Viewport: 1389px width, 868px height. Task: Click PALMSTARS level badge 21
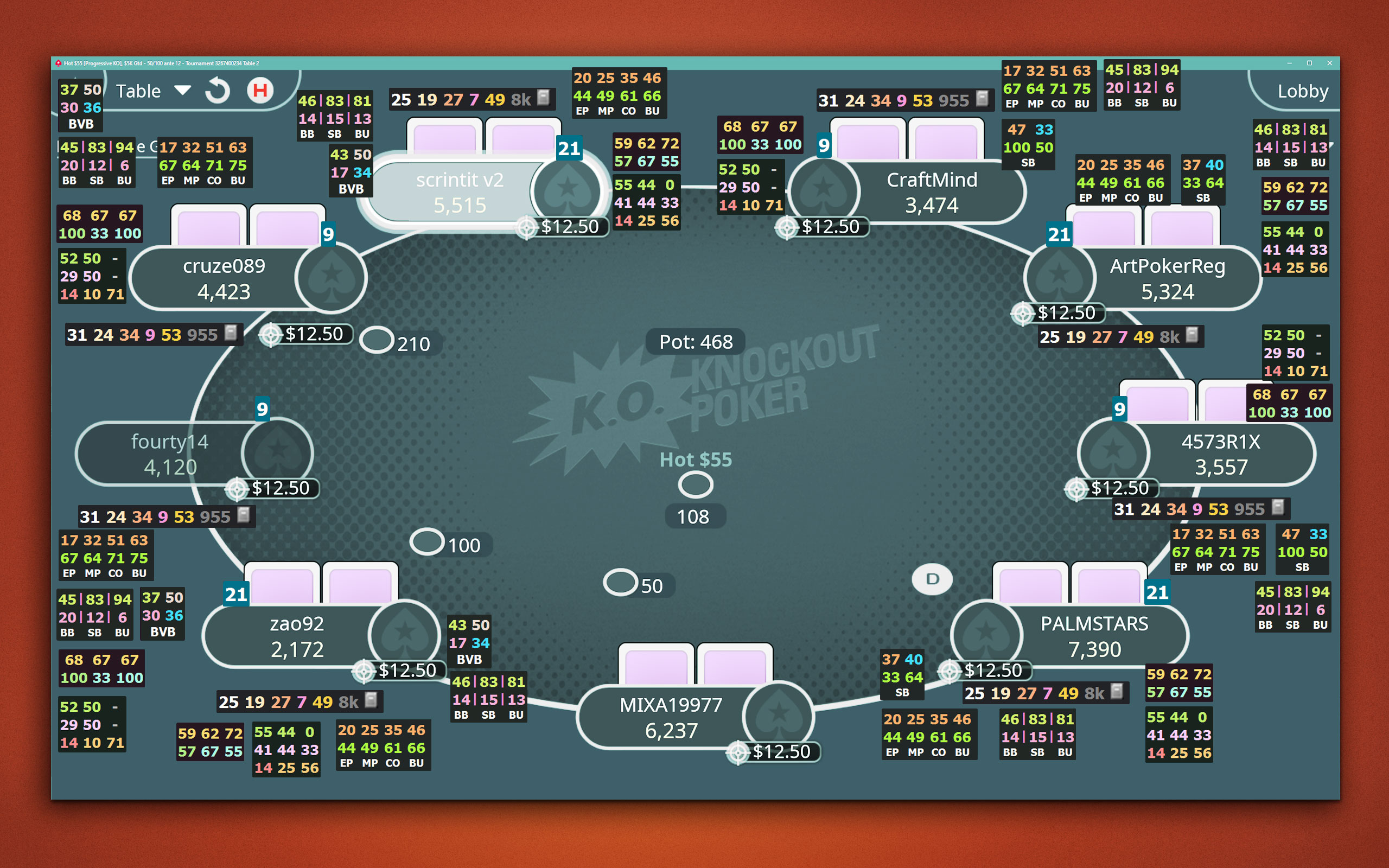[1157, 592]
